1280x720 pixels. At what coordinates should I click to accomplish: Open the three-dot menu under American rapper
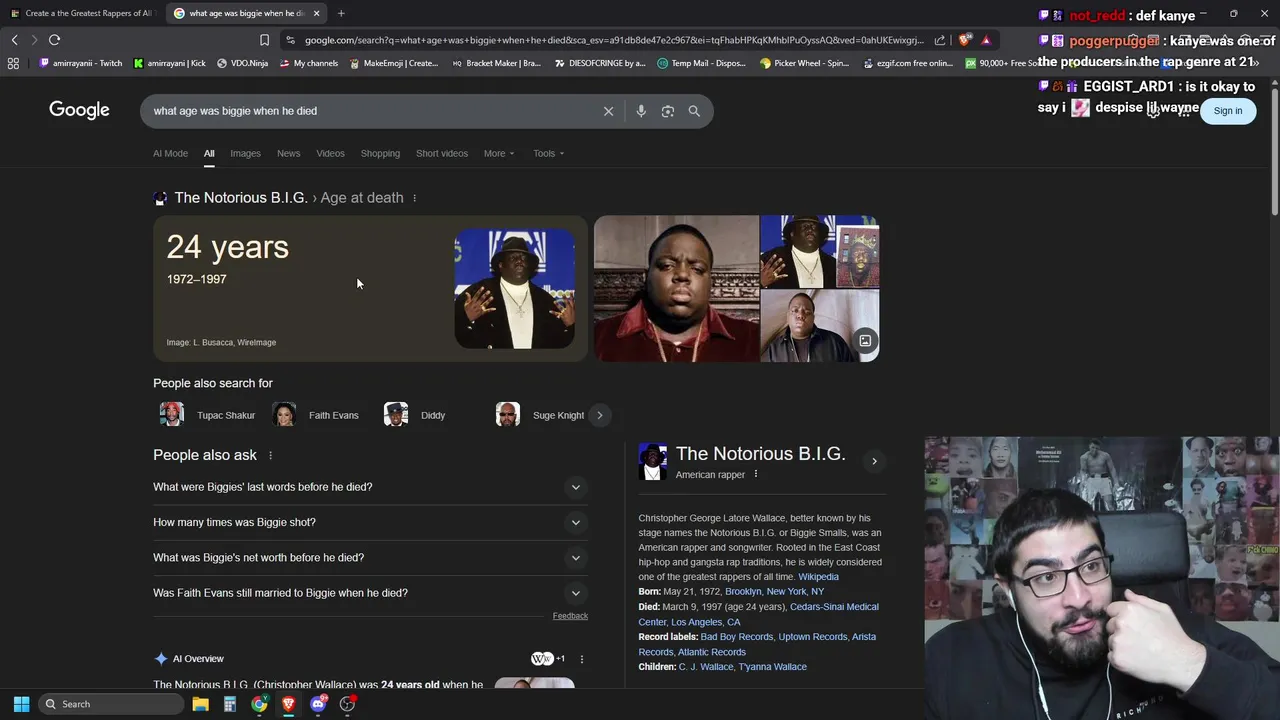click(756, 474)
